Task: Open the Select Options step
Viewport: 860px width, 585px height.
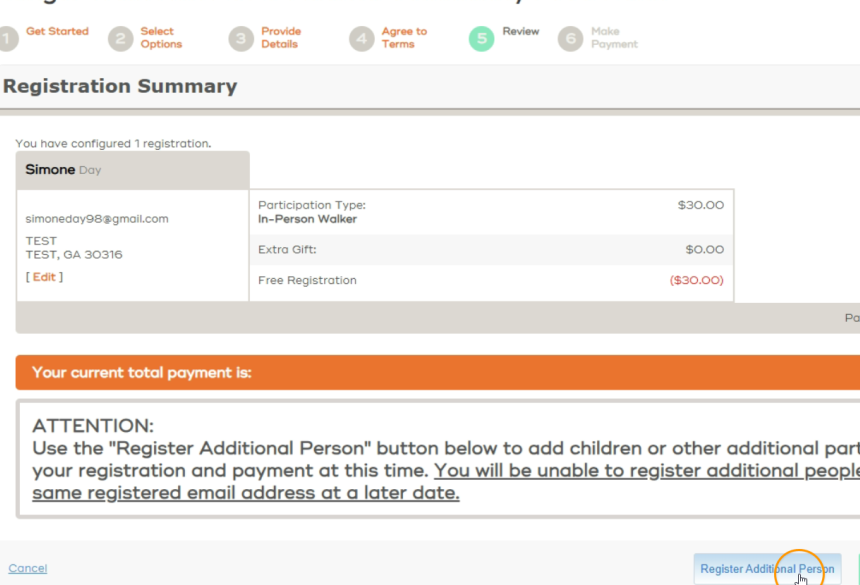Action: tap(161, 38)
